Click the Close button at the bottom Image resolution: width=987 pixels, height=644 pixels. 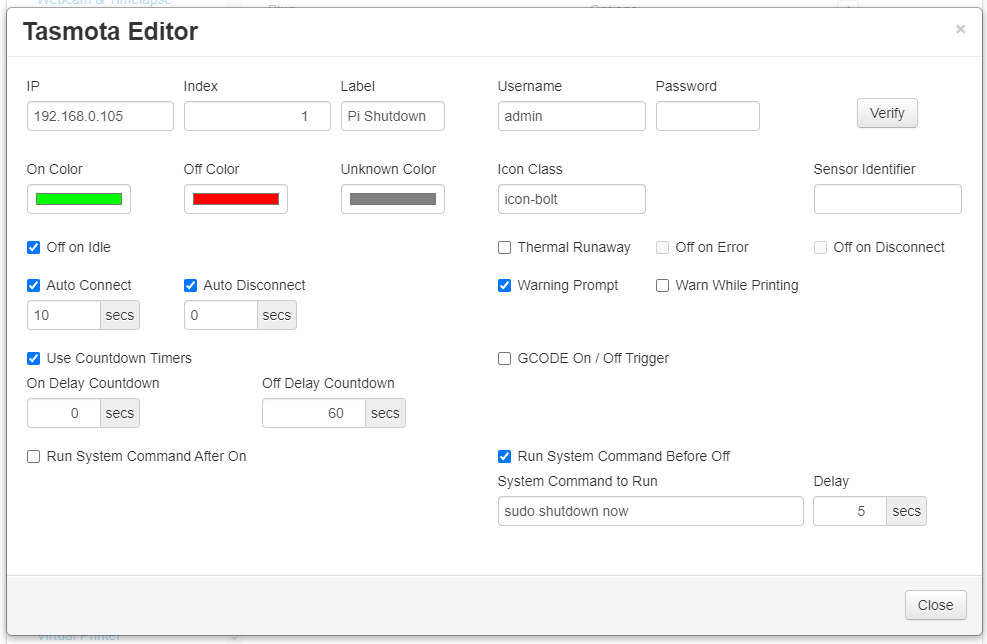[935, 605]
